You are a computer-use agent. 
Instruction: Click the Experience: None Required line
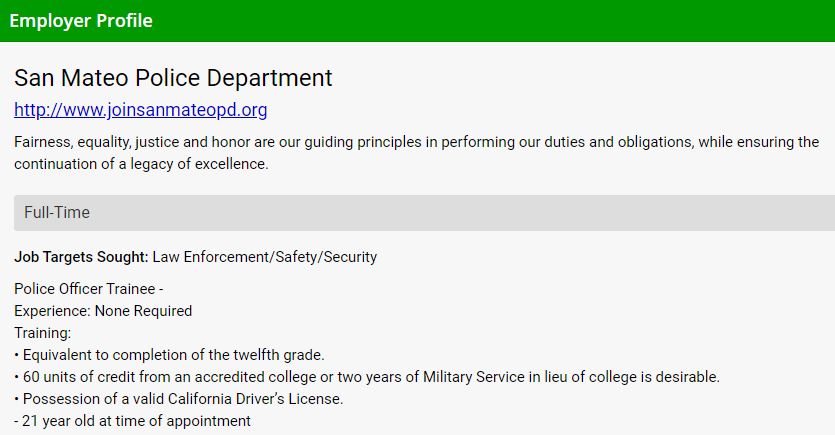[103, 311]
